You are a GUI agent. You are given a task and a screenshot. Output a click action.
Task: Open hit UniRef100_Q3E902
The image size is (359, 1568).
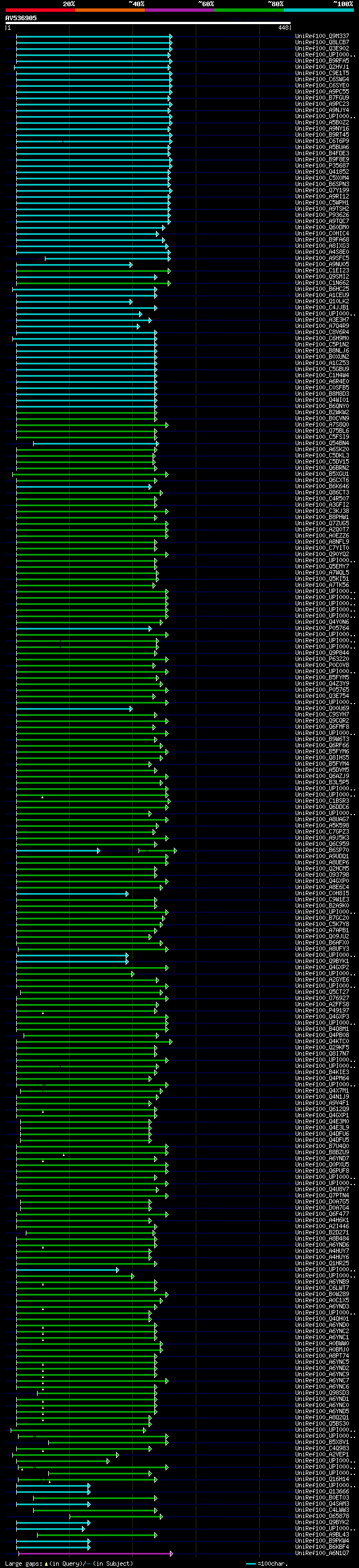(323, 48)
